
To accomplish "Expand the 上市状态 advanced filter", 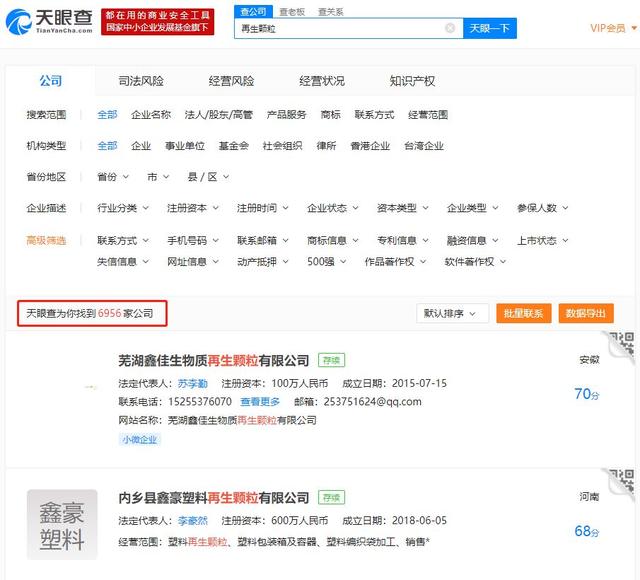I will 543,240.
